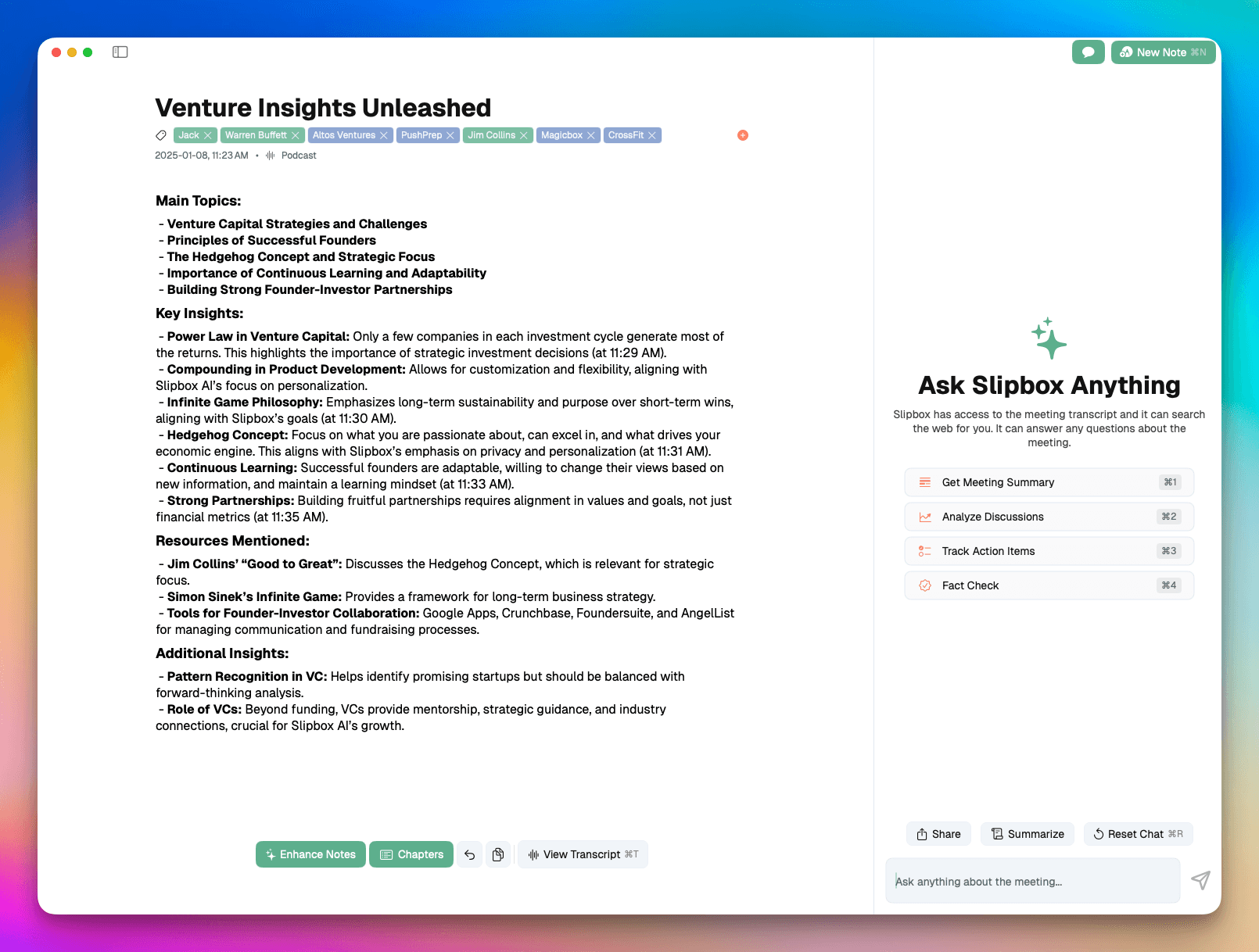
Task: Click the undo arrow icon
Action: pos(470,854)
